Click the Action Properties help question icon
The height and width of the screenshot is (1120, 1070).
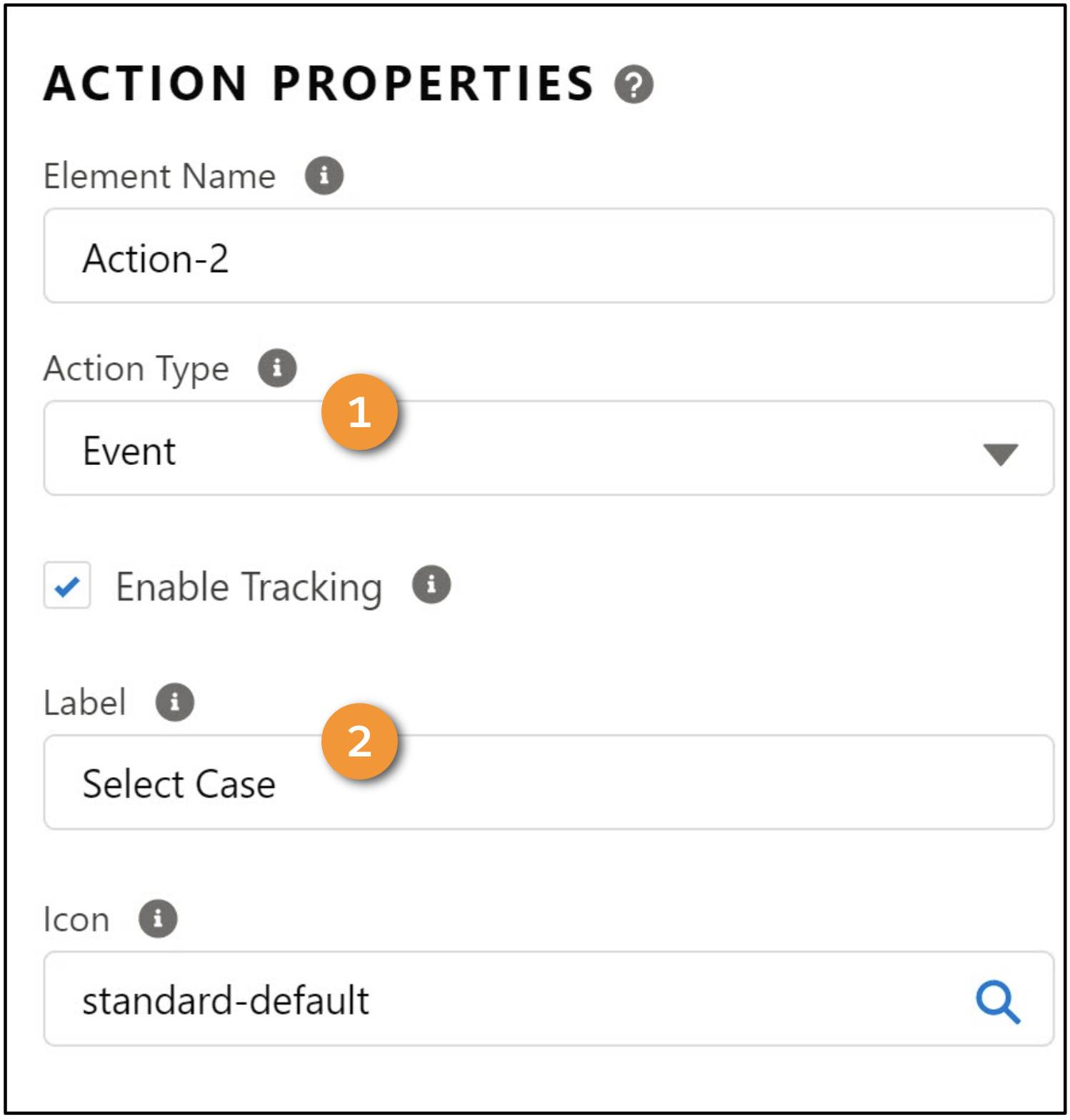click(x=634, y=84)
